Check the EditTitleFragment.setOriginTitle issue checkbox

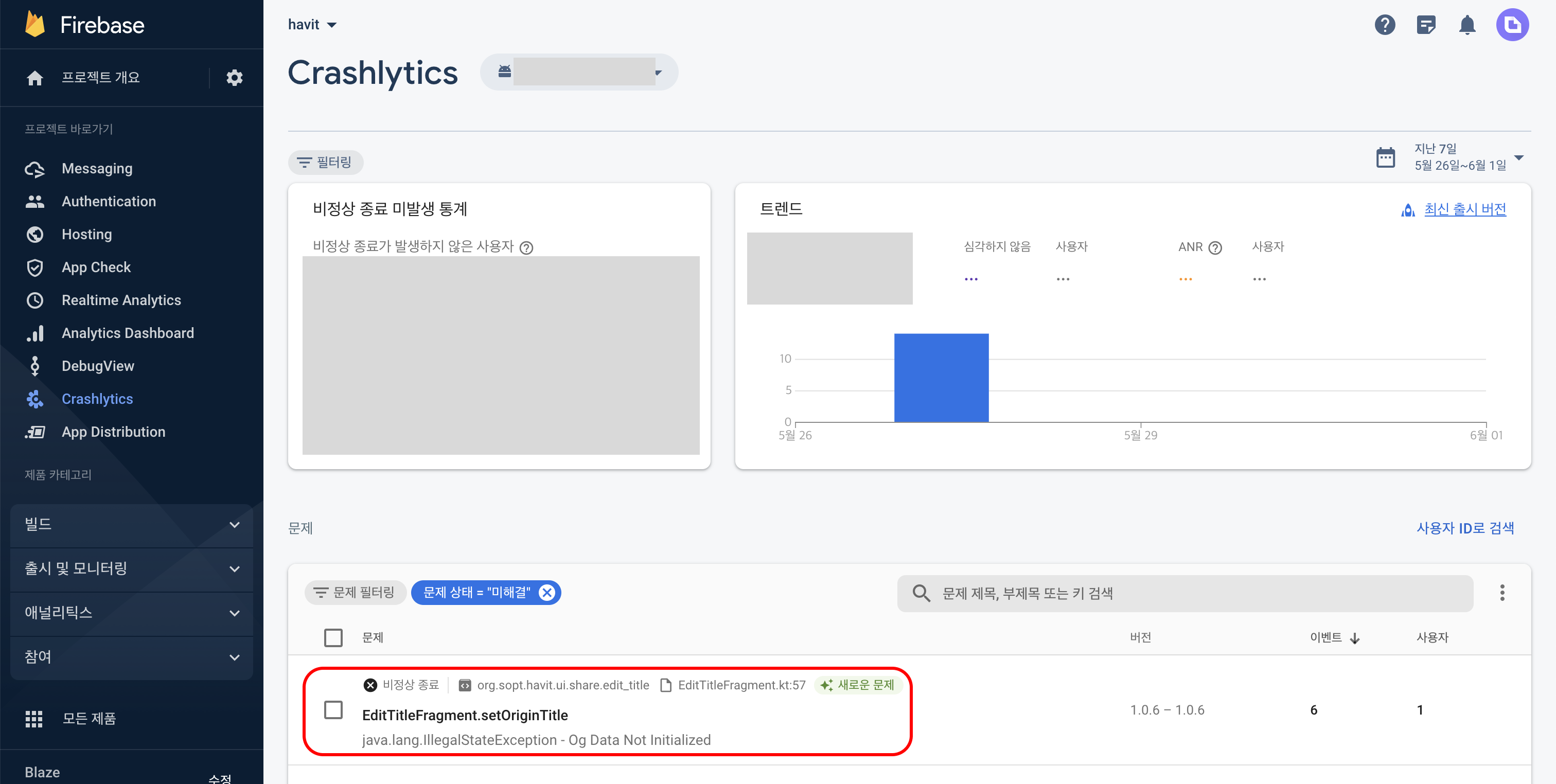(333, 710)
